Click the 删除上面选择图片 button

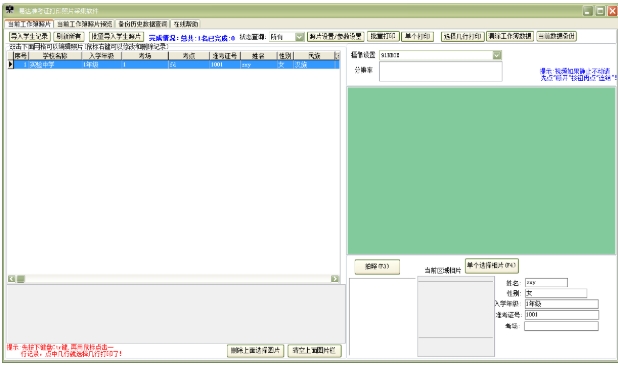coord(255,350)
